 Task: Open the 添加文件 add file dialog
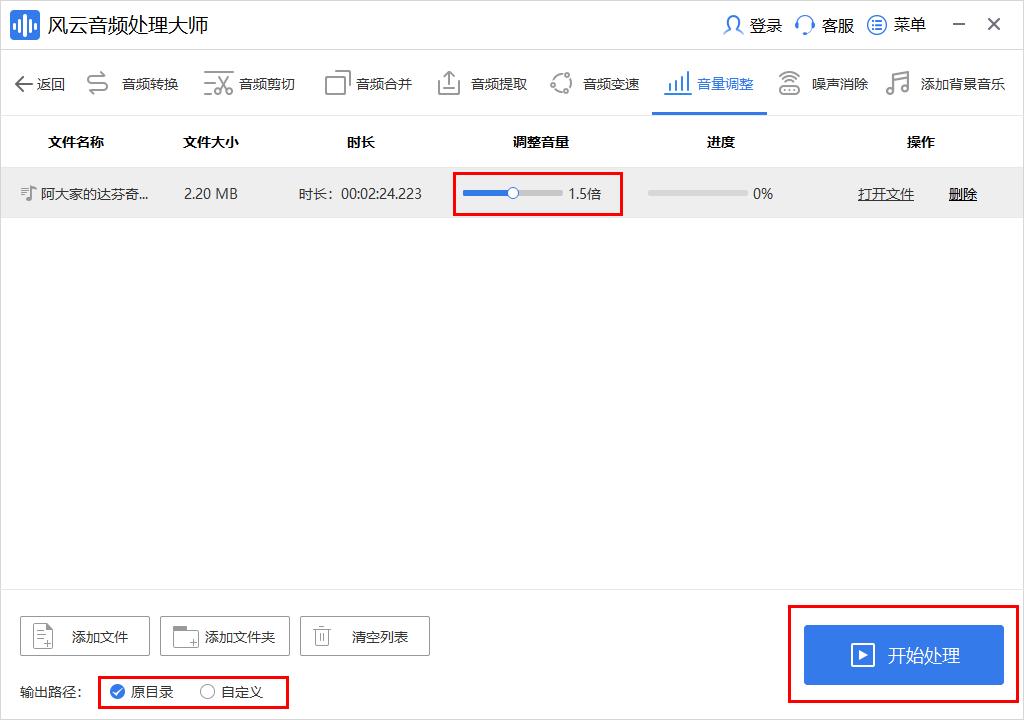[86, 635]
